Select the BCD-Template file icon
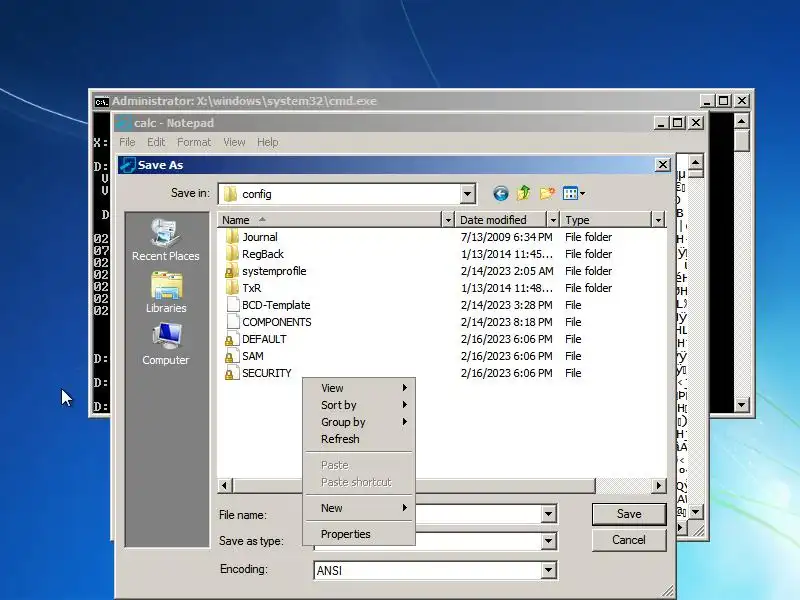 coord(233,305)
